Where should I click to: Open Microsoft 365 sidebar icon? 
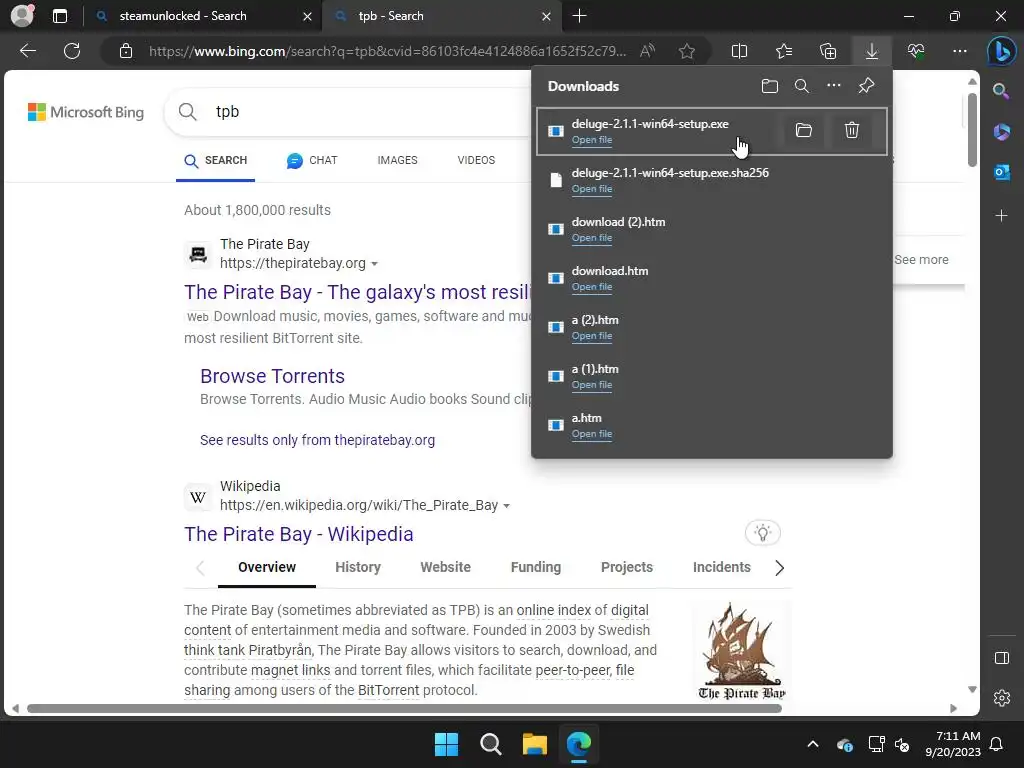coord(1001,132)
